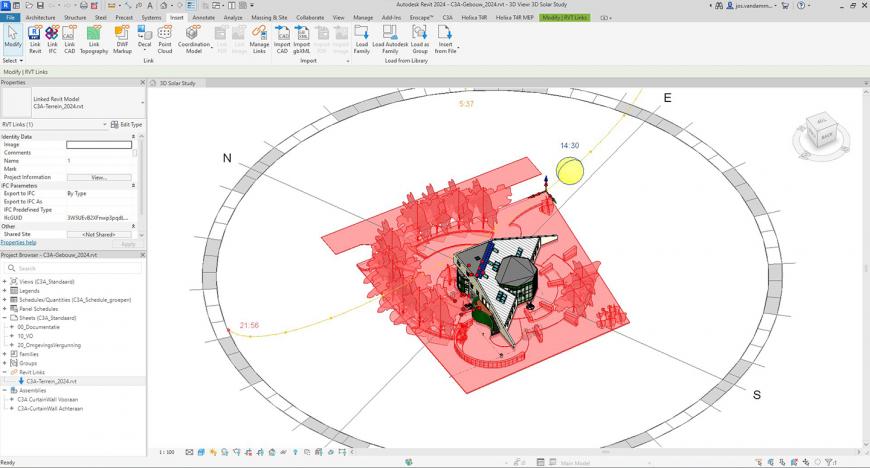Open Manage Links dialog
This screenshot has height=468, width=870.
tap(259, 38)
